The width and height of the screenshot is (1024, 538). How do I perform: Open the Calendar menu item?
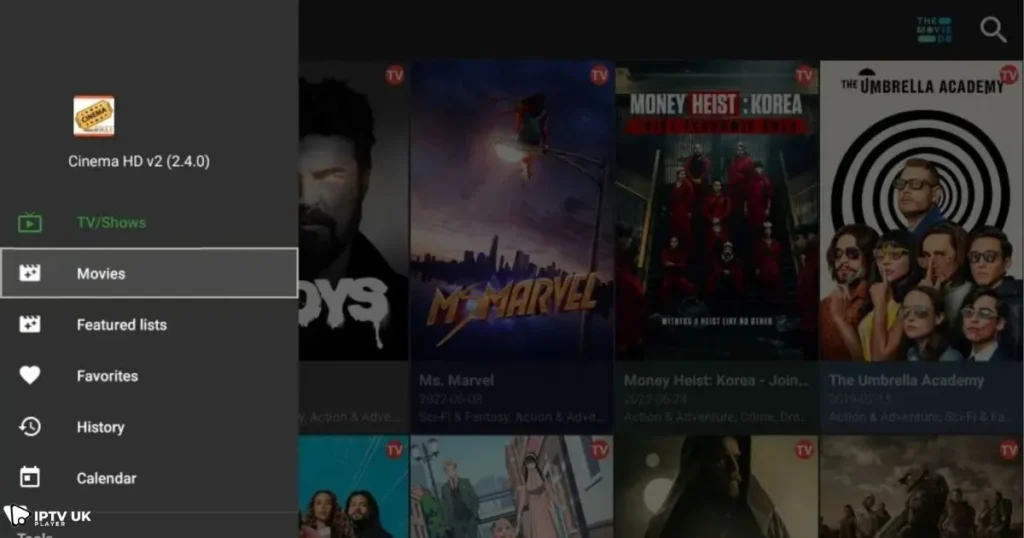pos(149,478)
